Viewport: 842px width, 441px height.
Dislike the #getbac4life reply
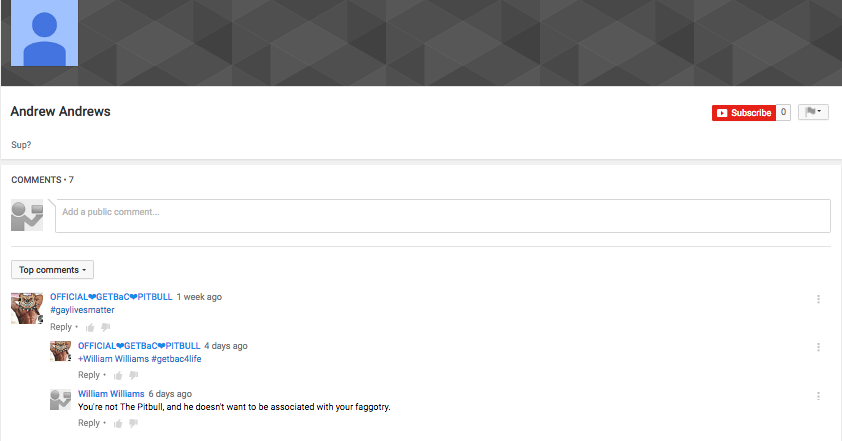pyautogui.click(x=133, y=375)
